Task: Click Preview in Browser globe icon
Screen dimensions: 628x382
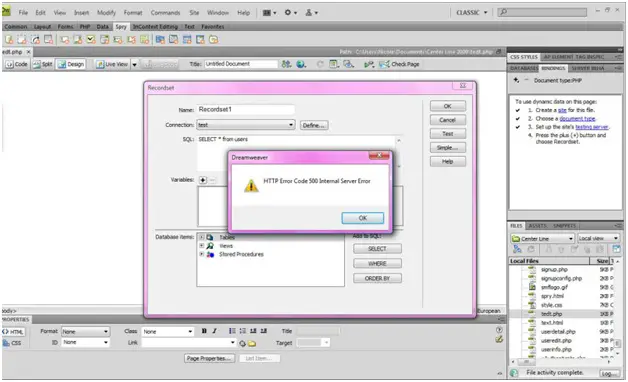Action: (x=301, y=64)
